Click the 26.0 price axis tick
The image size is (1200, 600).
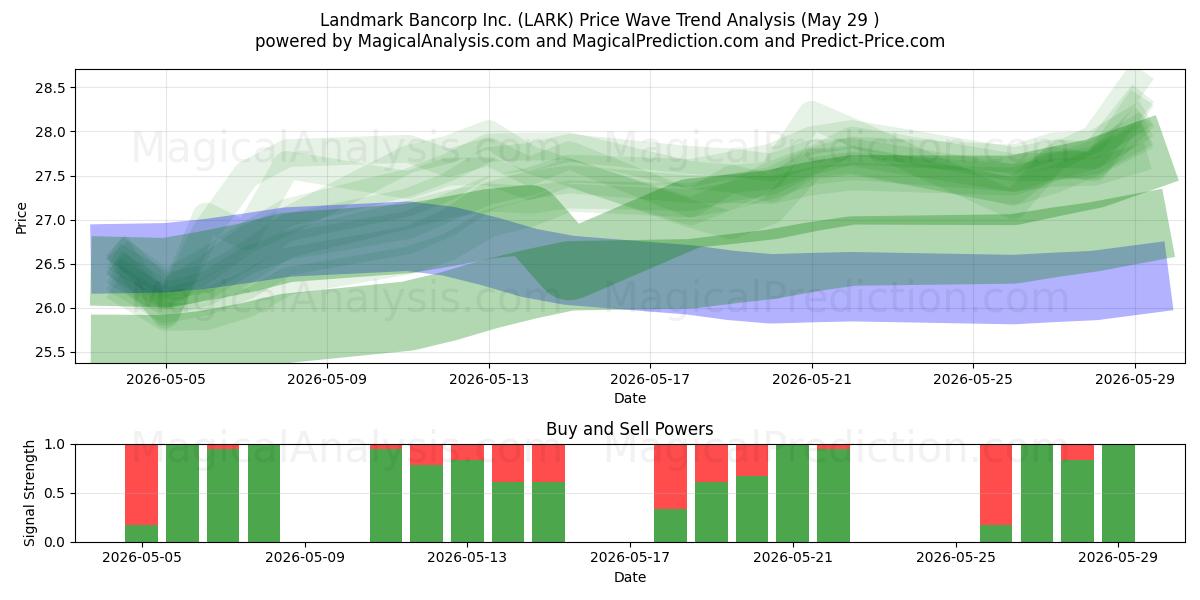pyautogui.click(x=50, y=308)
